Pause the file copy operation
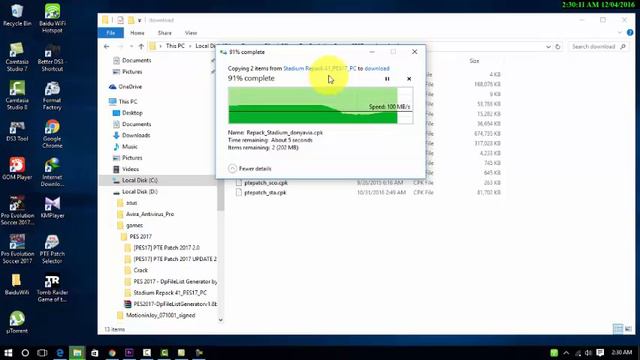This screenshot has height=360, width=640. 387,79
